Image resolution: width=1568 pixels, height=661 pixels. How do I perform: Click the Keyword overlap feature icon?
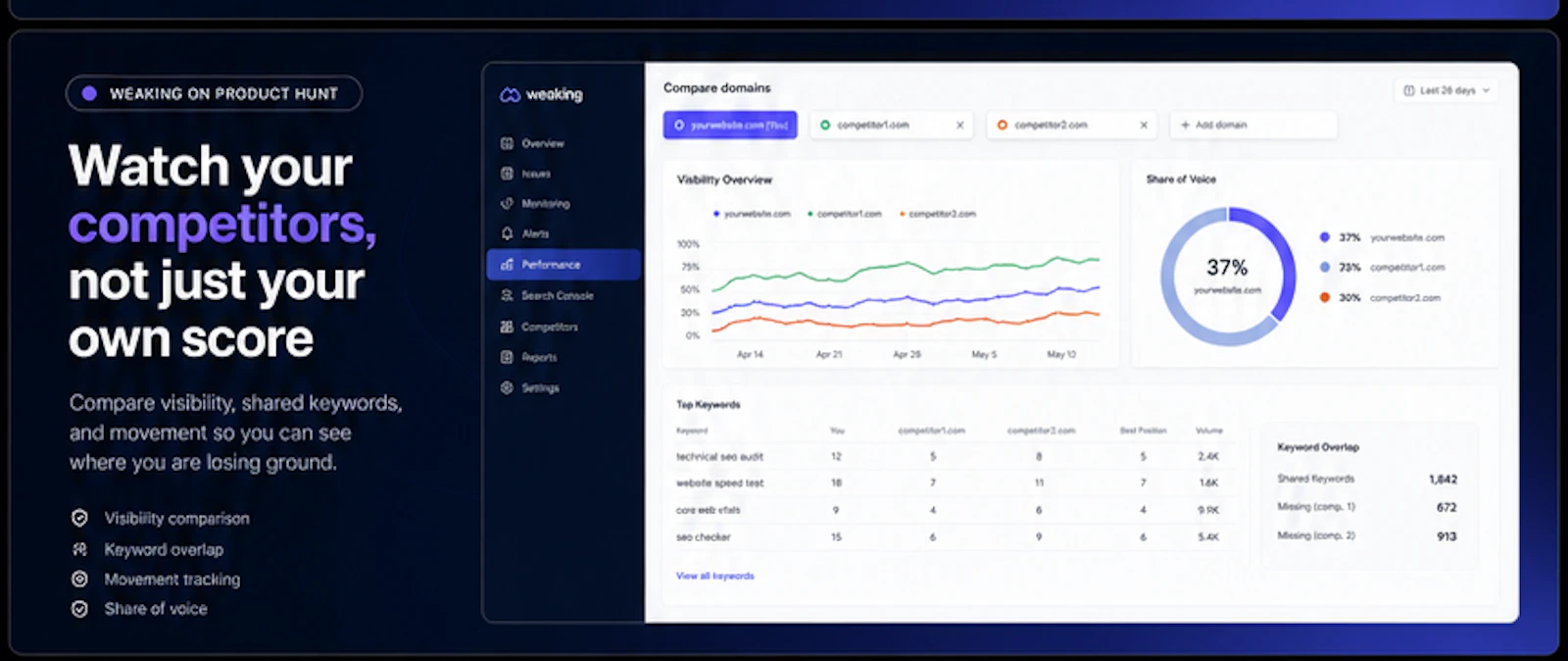point(79,549)
